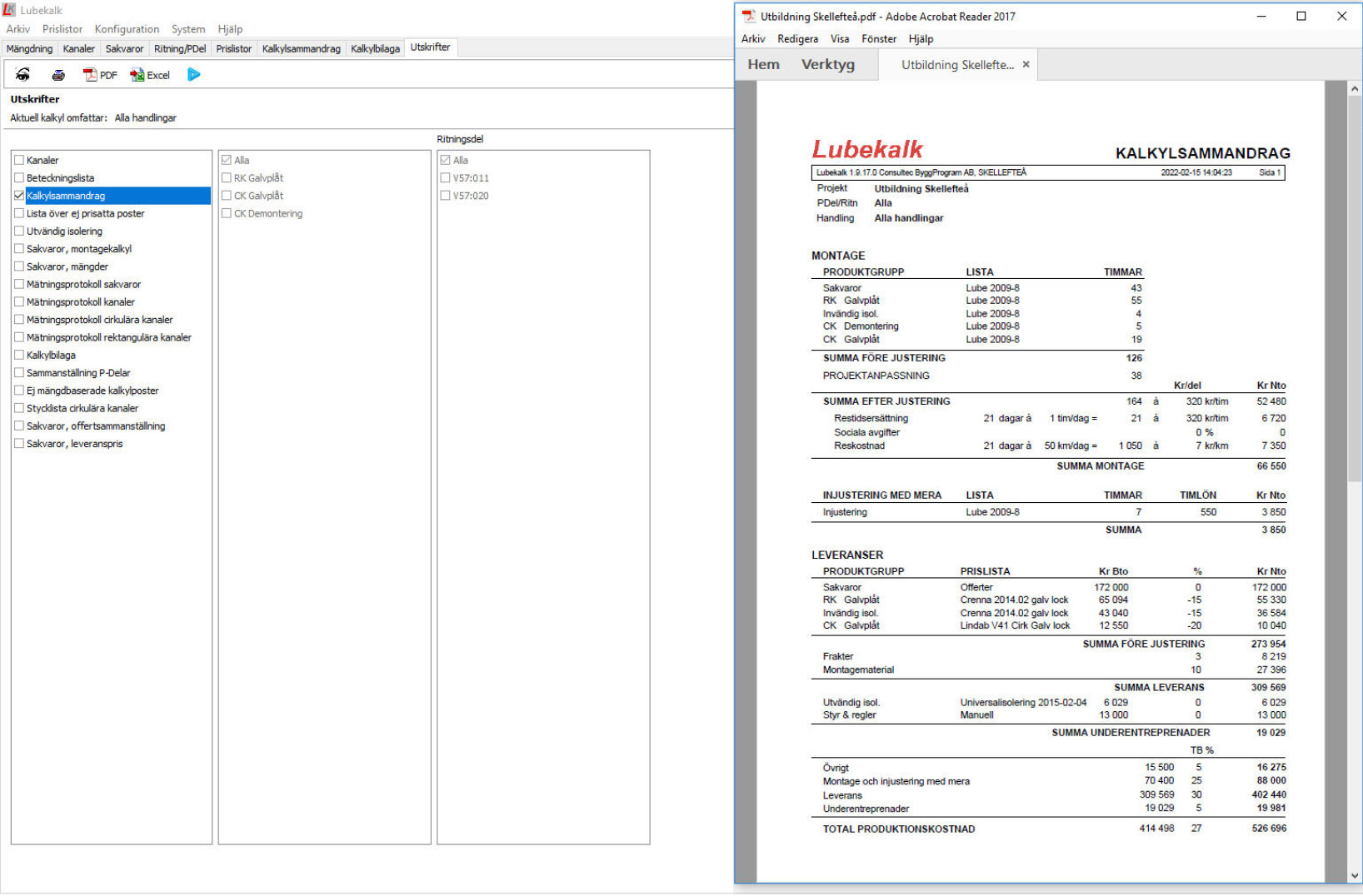Enable the Beteckningslista checkbox
This screenshot has height=896, width=1363.
pos(19,178)
